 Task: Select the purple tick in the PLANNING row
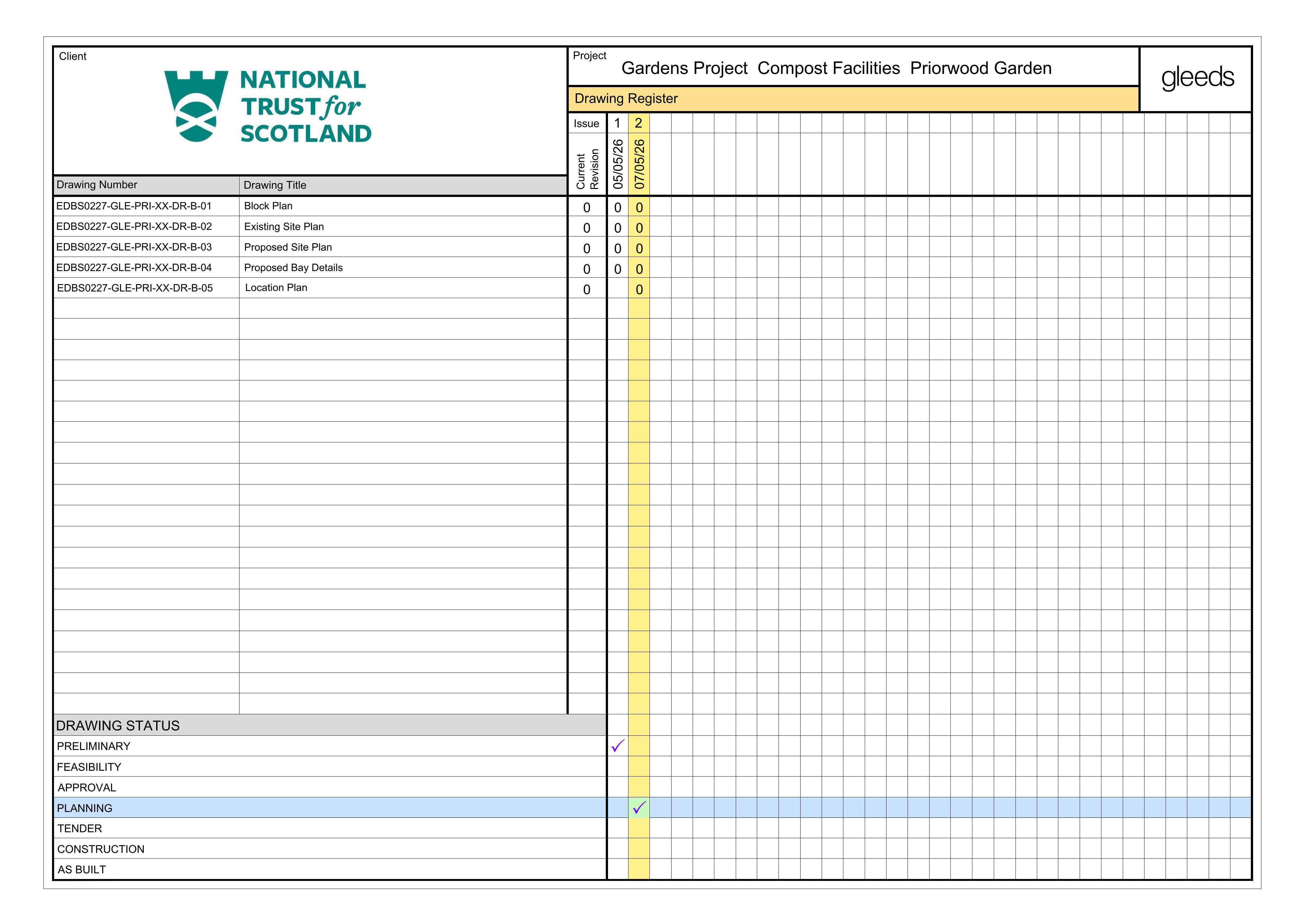coord(639,807)
